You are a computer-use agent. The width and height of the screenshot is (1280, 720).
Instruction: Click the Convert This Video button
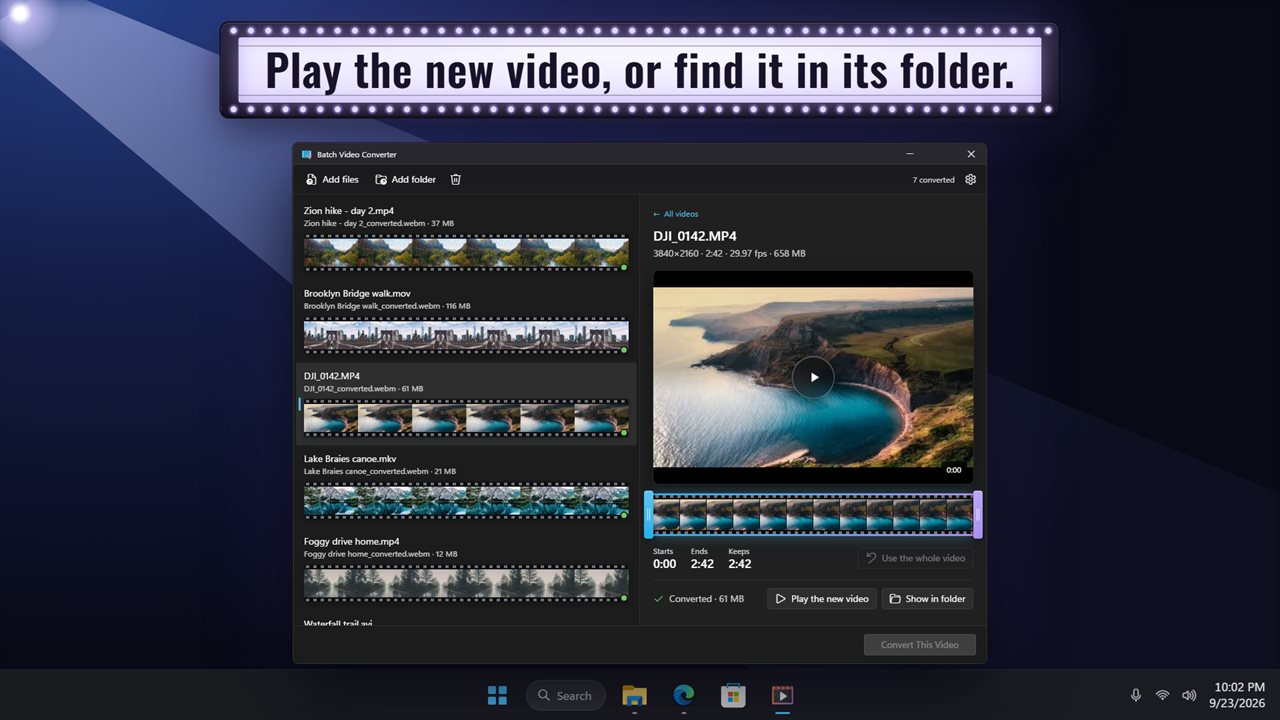click(x=920, y=645)
